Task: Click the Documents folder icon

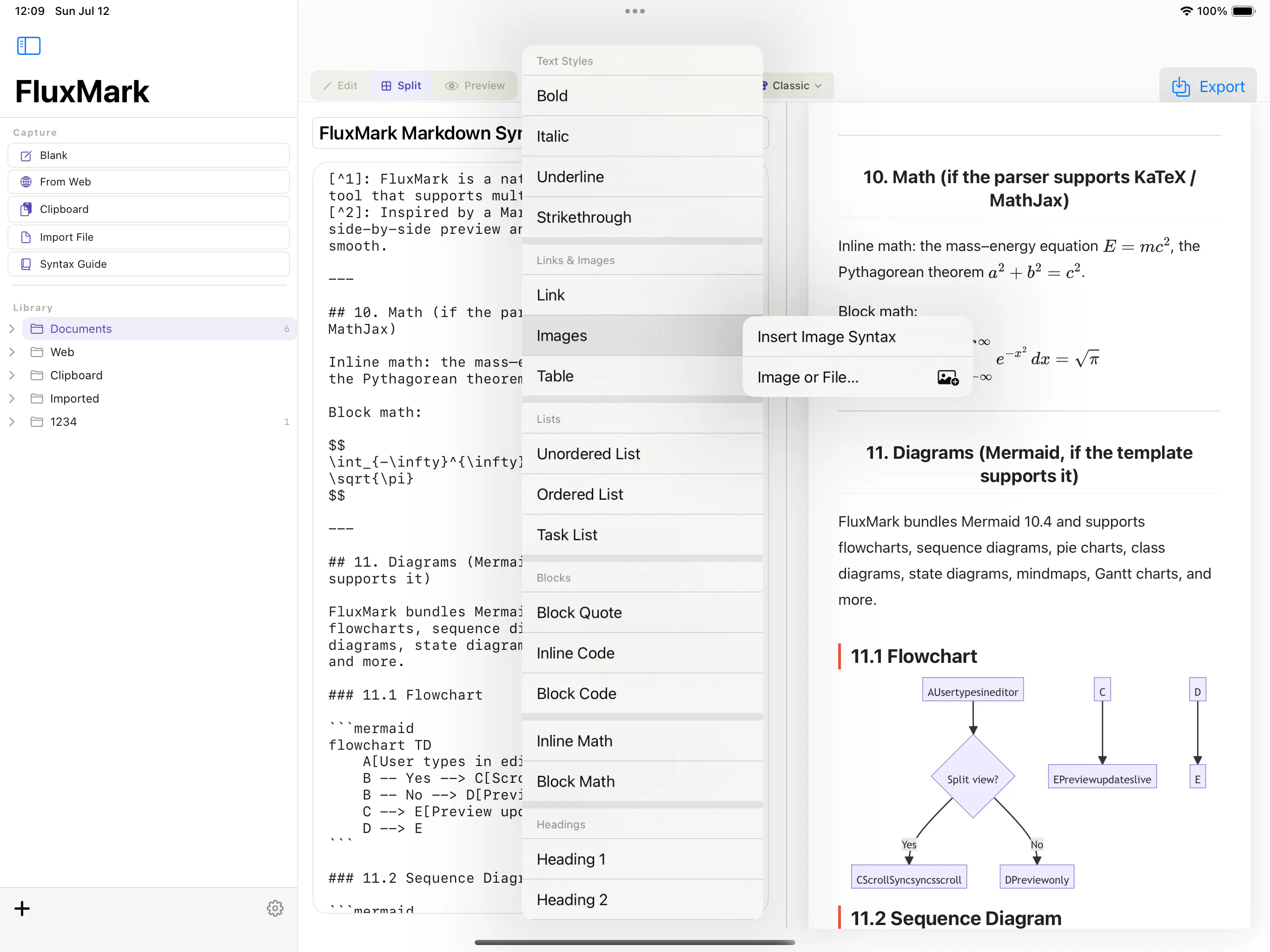Action: [37, 329]
